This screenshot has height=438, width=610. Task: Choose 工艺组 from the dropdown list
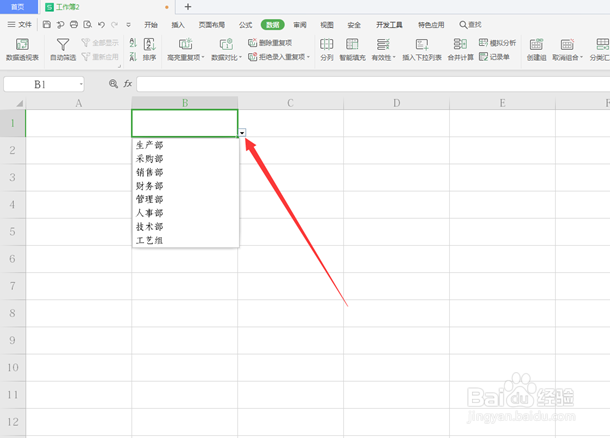click(x=186, y=240)
